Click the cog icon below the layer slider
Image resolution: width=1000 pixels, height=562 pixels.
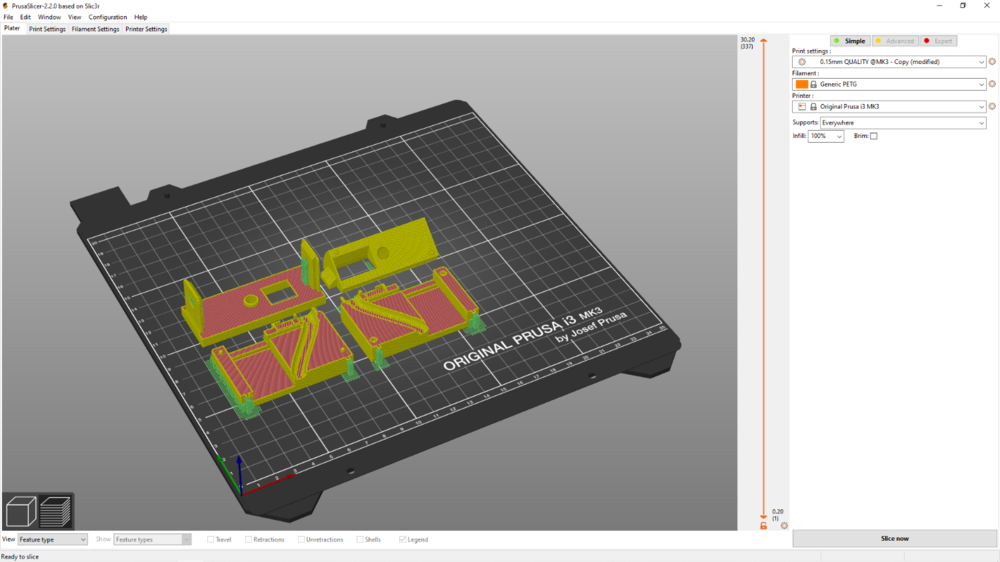(783, 525)
